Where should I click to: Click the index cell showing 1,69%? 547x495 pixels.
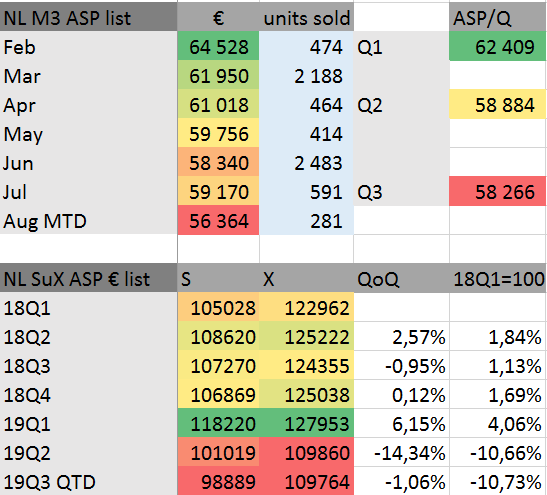(498, 394)
